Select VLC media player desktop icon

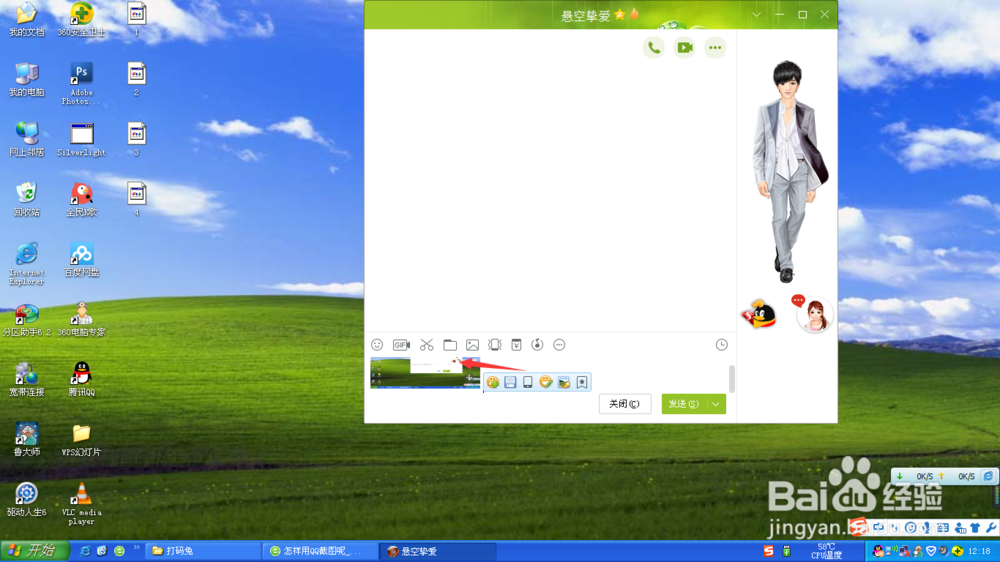coord(82,503)
